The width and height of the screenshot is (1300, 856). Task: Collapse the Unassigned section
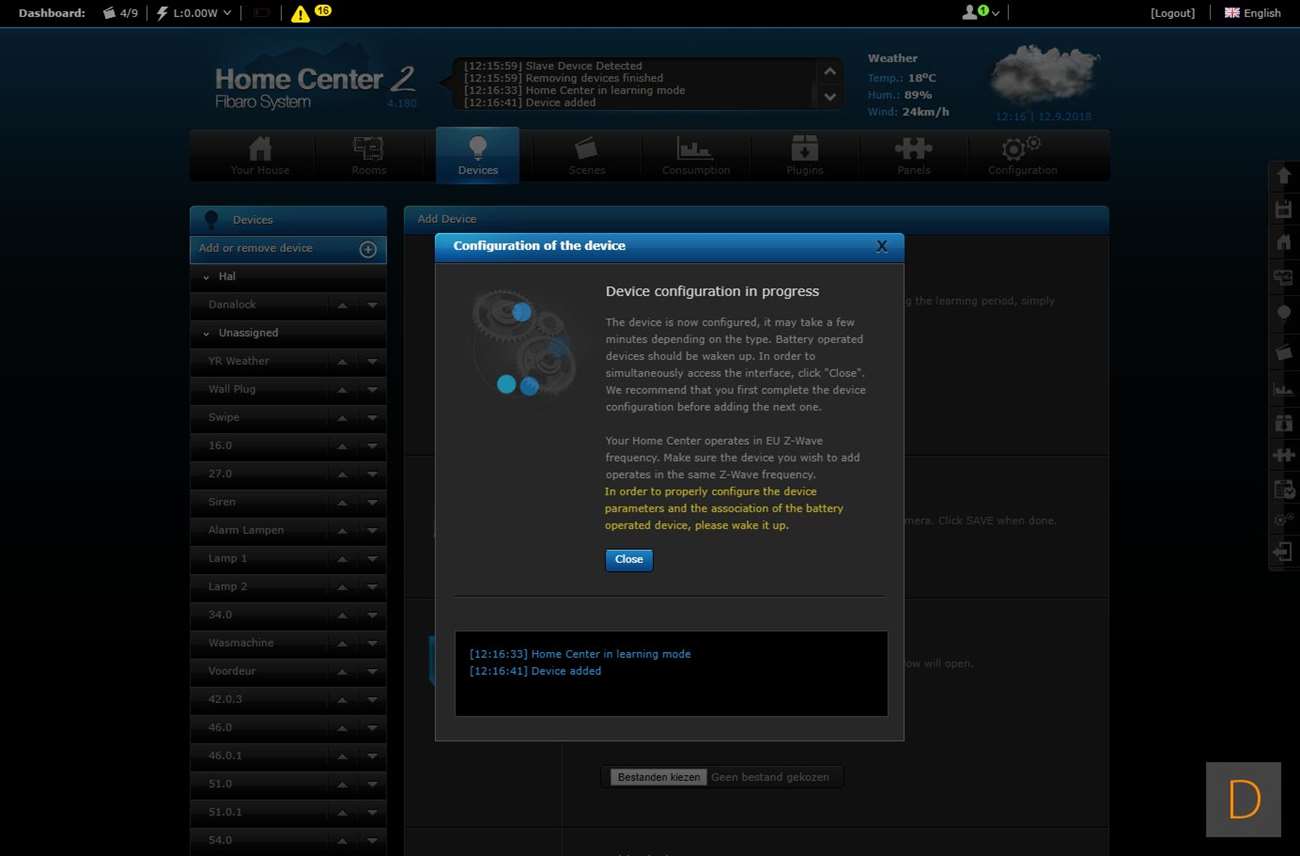pos(206,333)
